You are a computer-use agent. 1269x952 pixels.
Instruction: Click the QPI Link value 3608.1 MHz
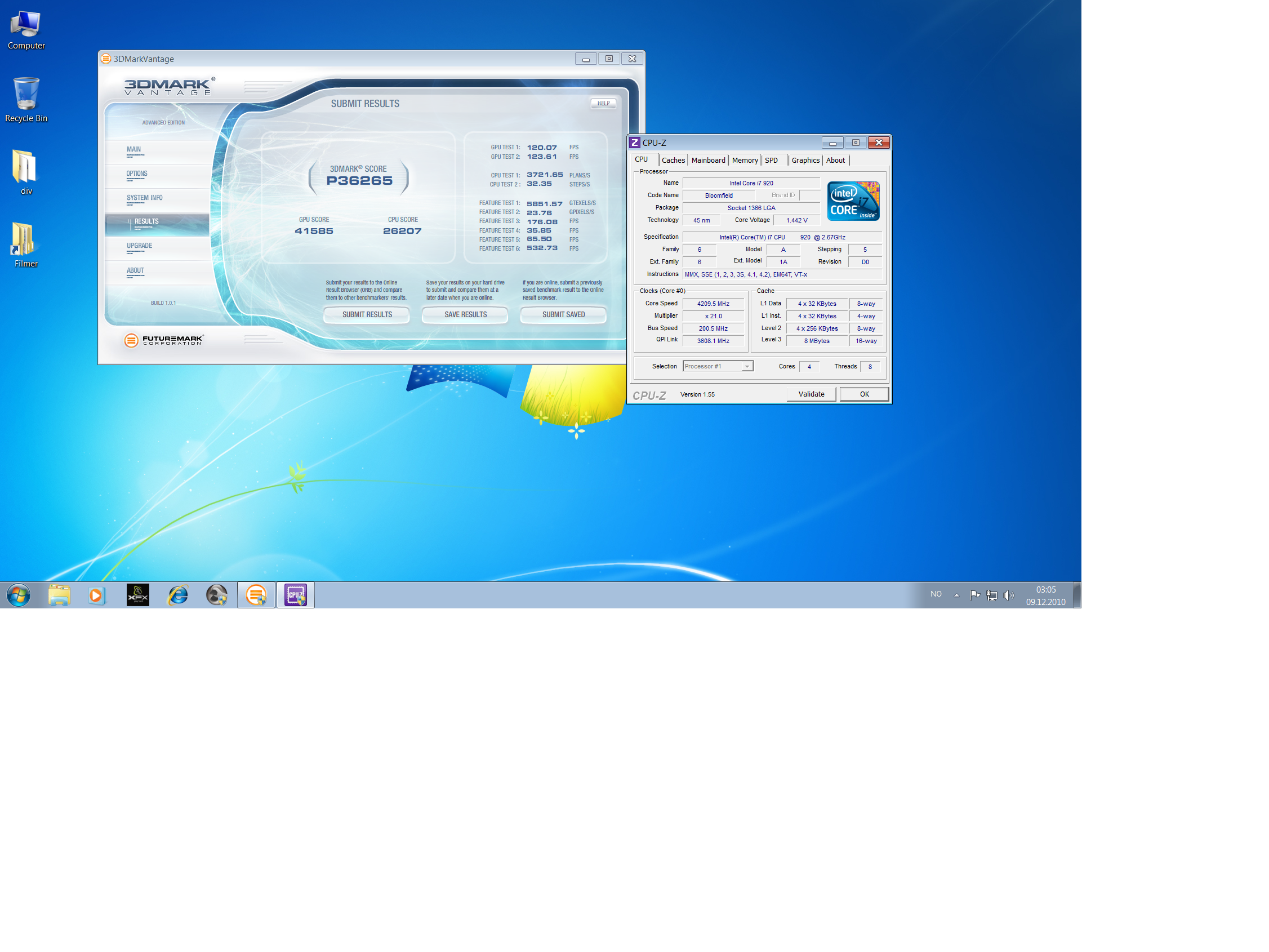coord(713,341)
